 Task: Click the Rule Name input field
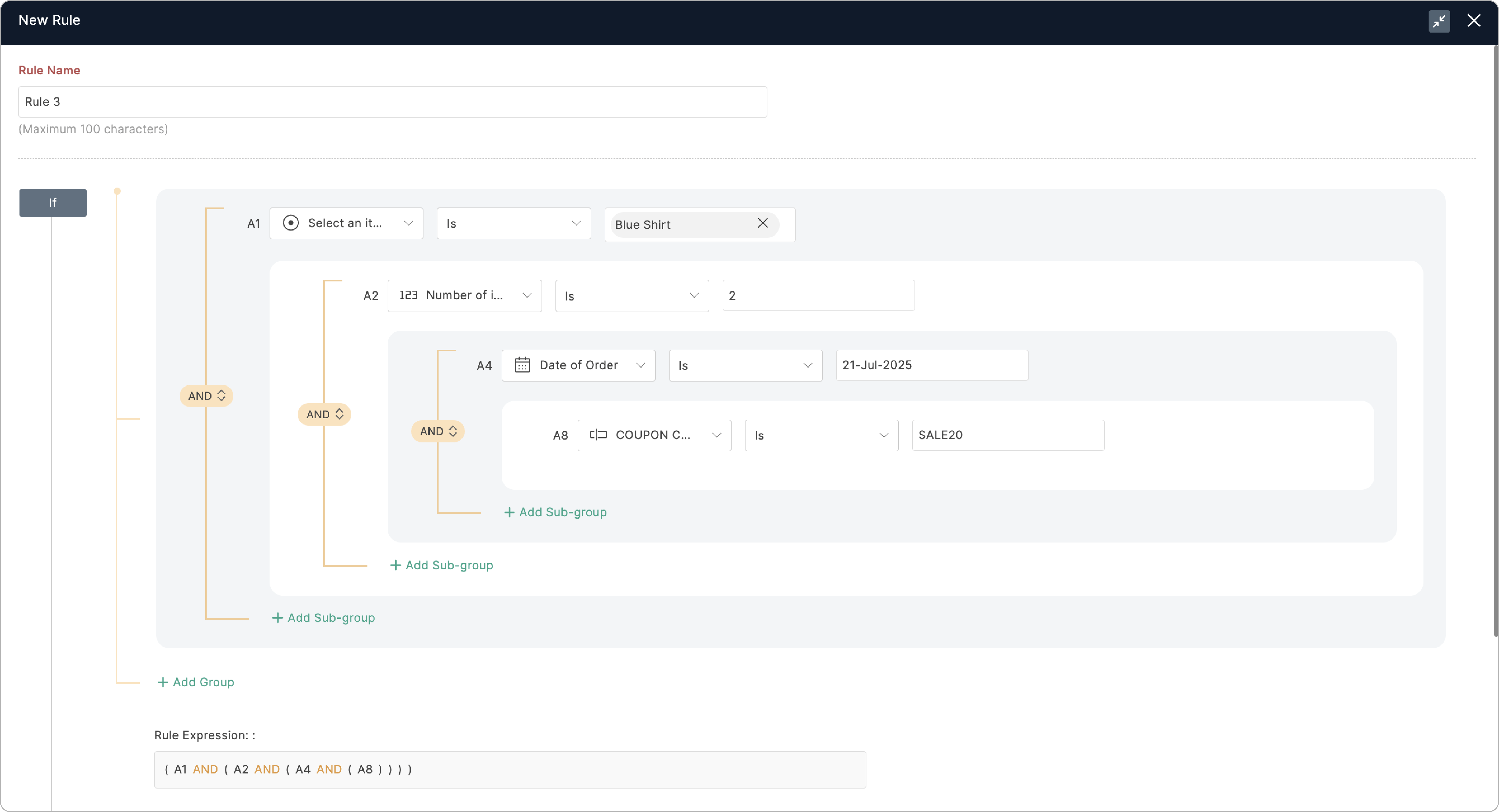pos(392,102)
